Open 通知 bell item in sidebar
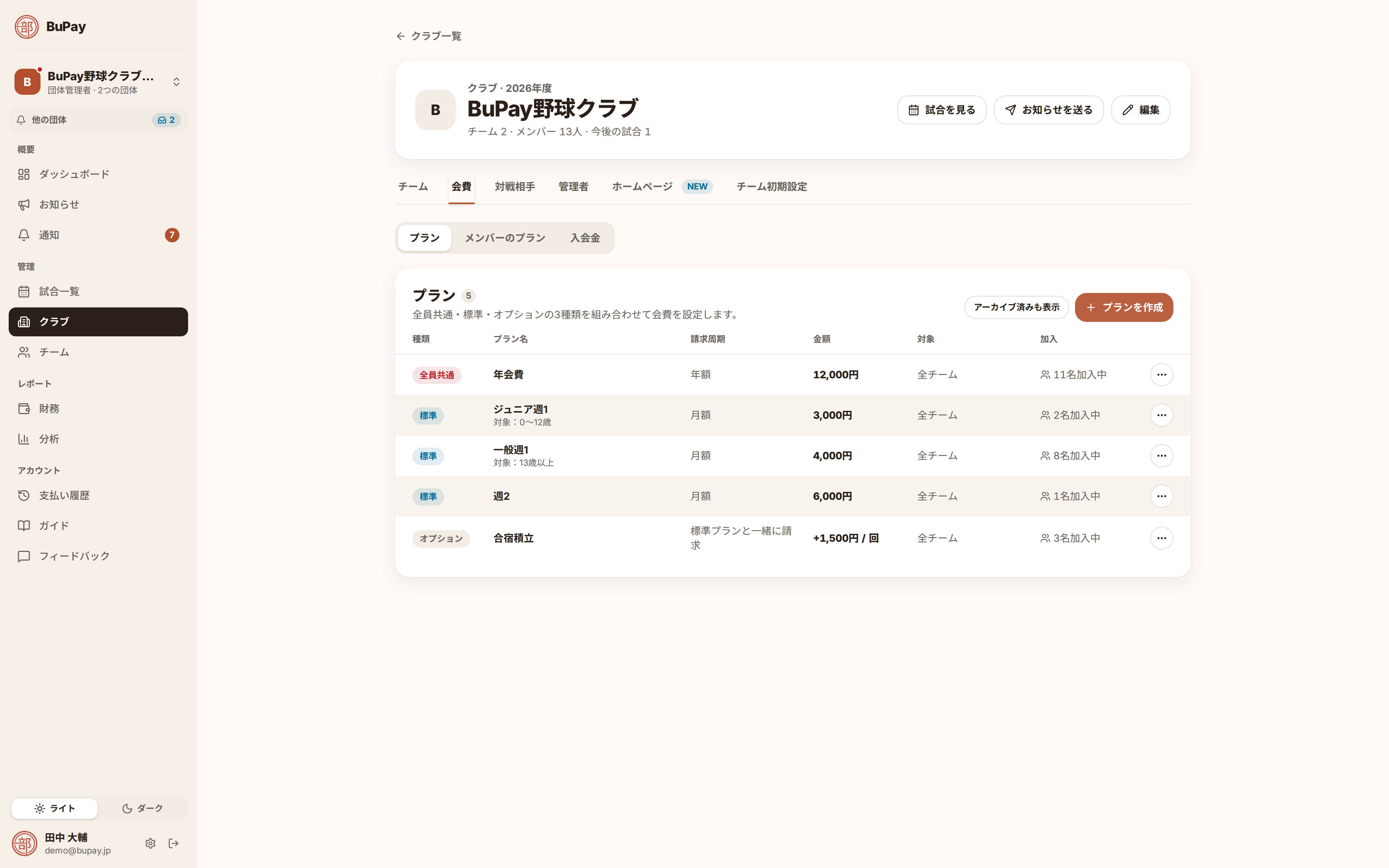The height and width of the screenshot is (868, 1389). point(98,235)
